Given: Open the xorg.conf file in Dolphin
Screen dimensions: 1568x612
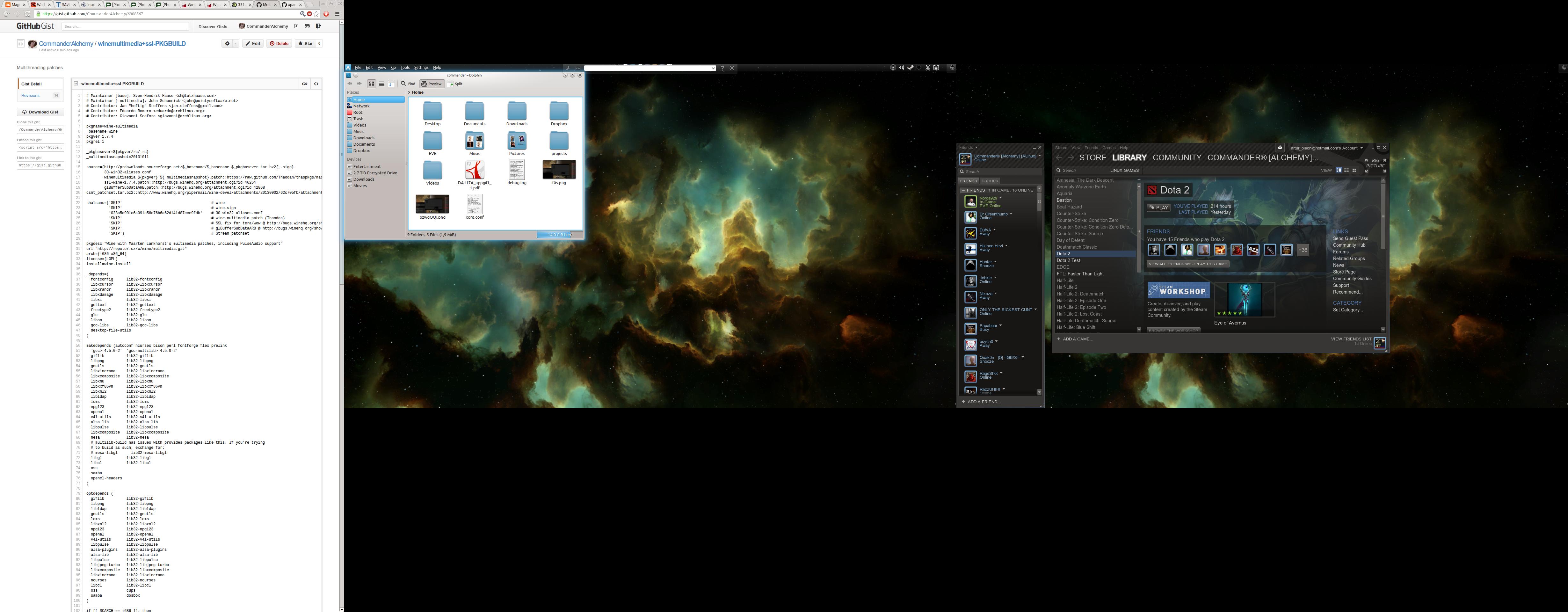Looking at the screenshot, I should click(474, 207).
